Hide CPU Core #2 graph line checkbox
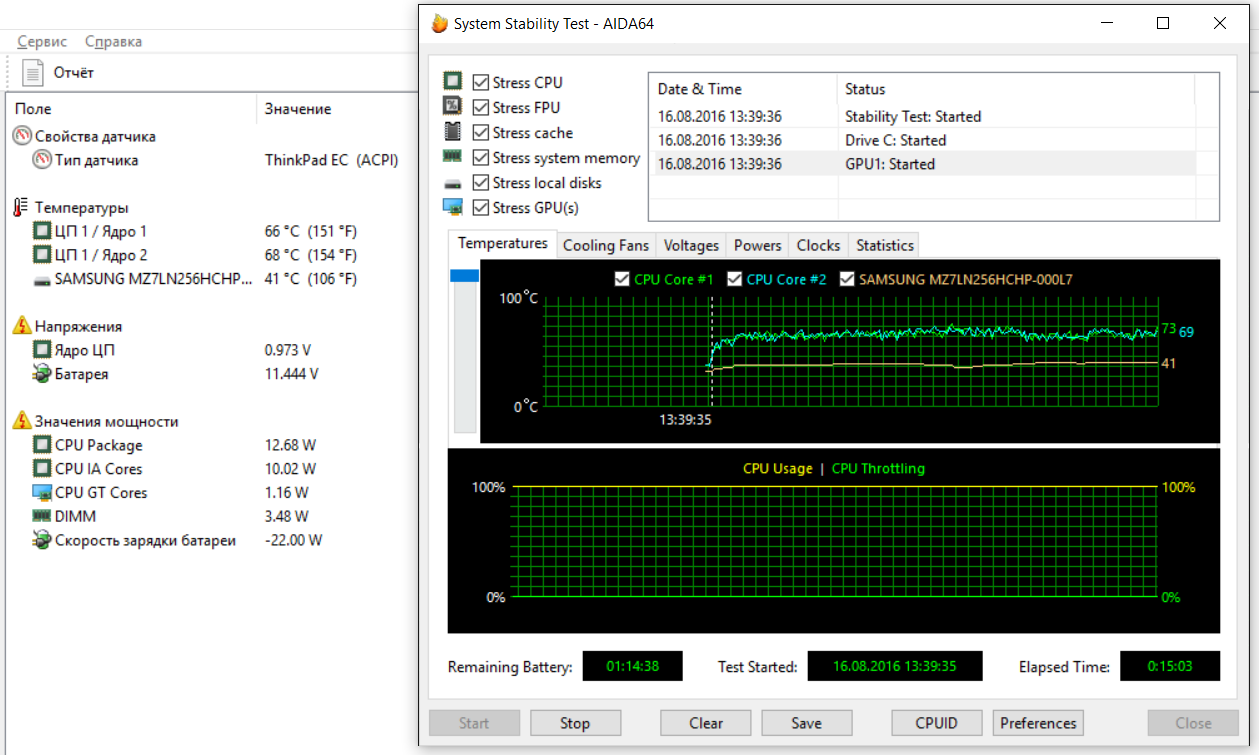The image size is (1259, 755). (x=735, y=279)
